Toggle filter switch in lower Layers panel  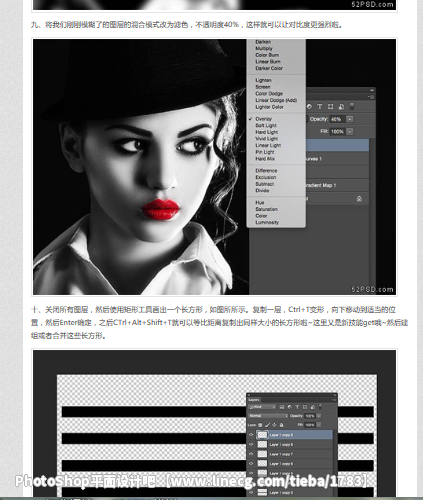[320, 407]
